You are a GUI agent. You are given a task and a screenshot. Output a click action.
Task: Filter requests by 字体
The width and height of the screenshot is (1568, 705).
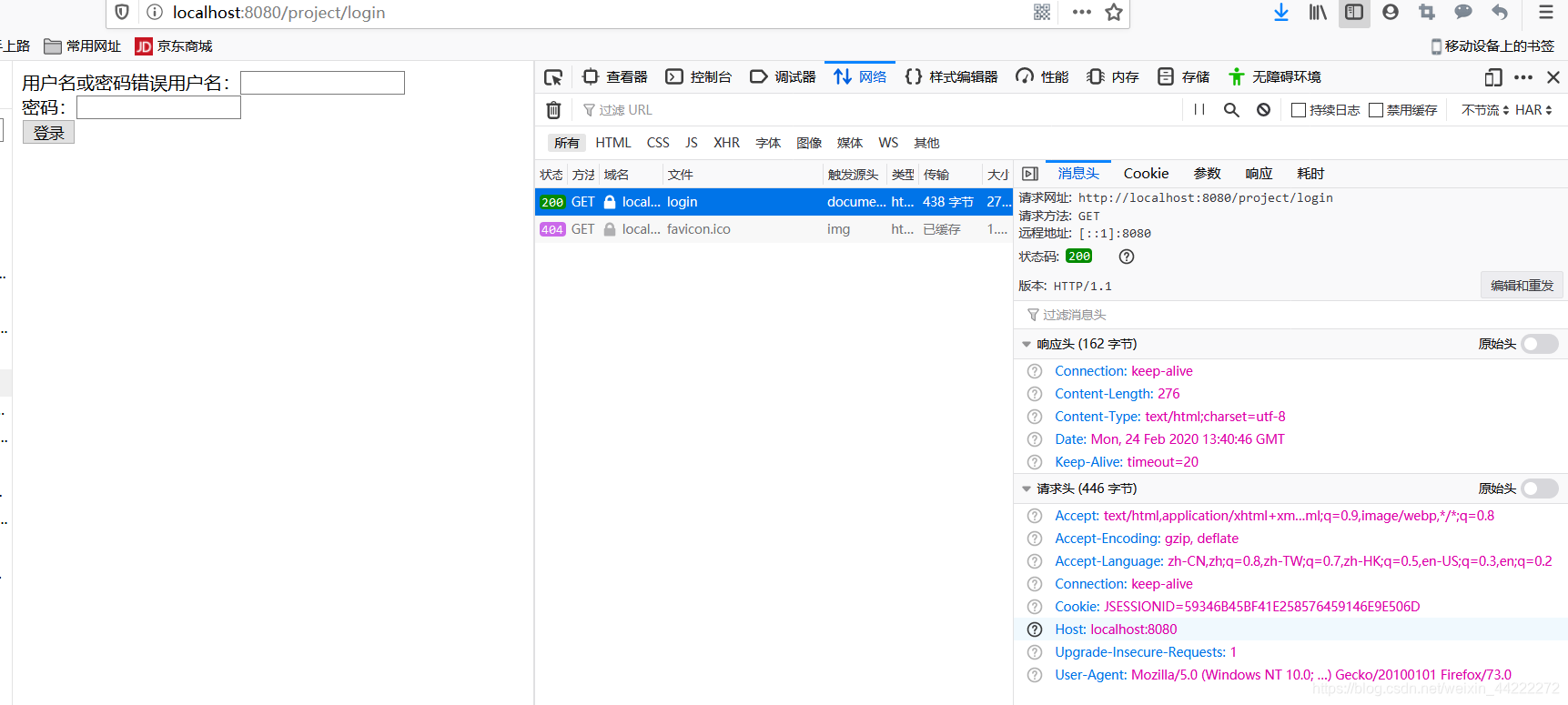pyautogui.click(x=768, y=143)
